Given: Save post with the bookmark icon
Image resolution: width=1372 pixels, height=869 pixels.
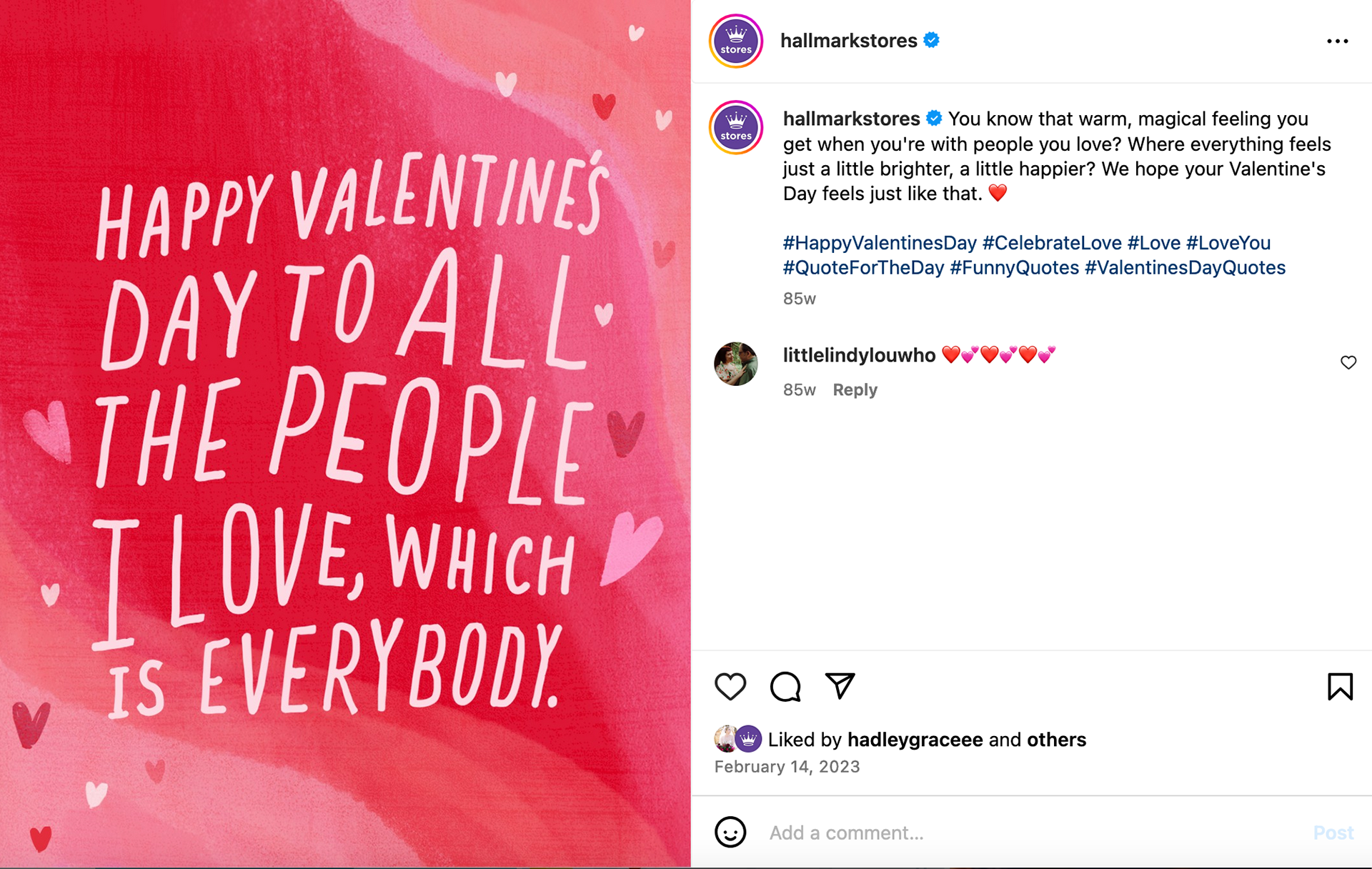Looking at the screenshot, I should pos(1340,687).
